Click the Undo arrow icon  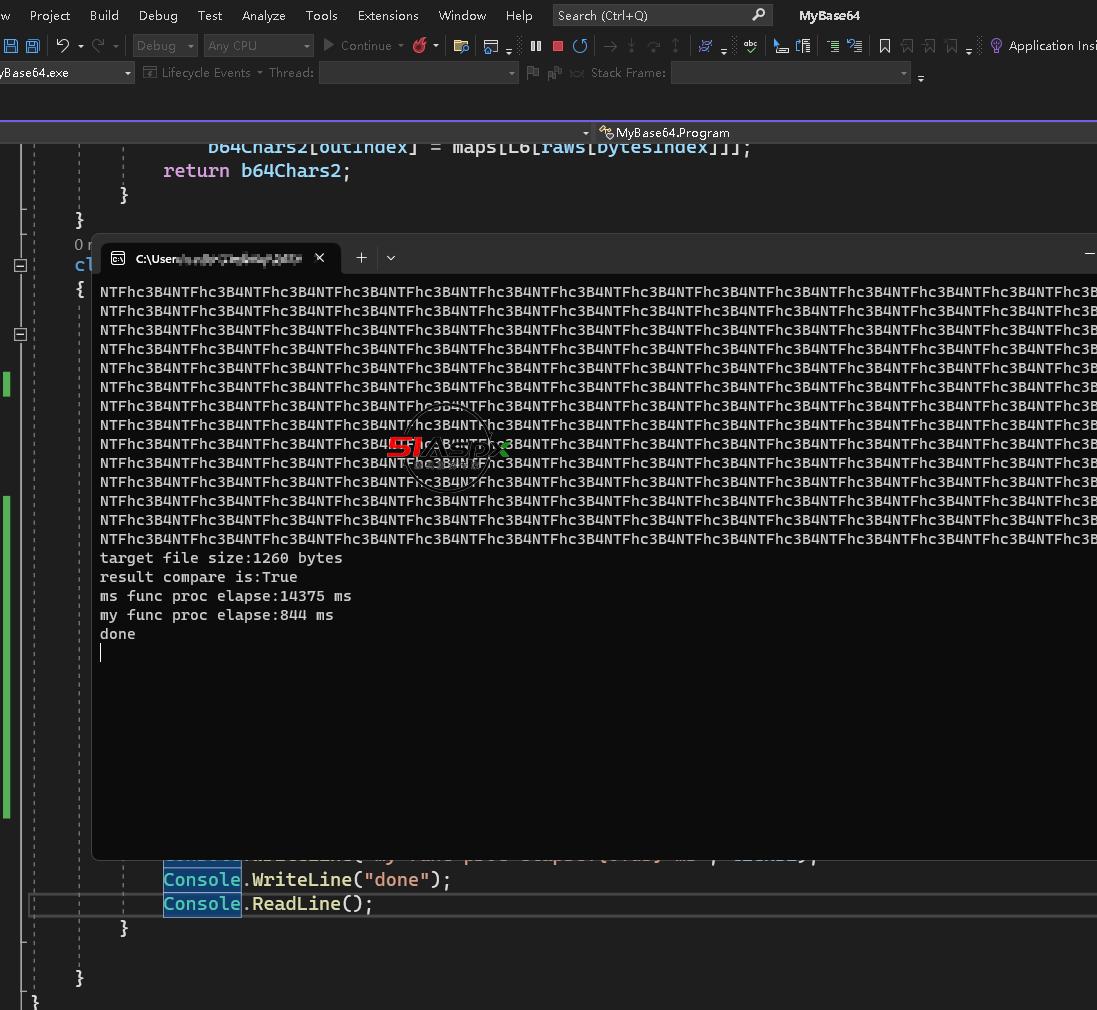click(63, 46)
